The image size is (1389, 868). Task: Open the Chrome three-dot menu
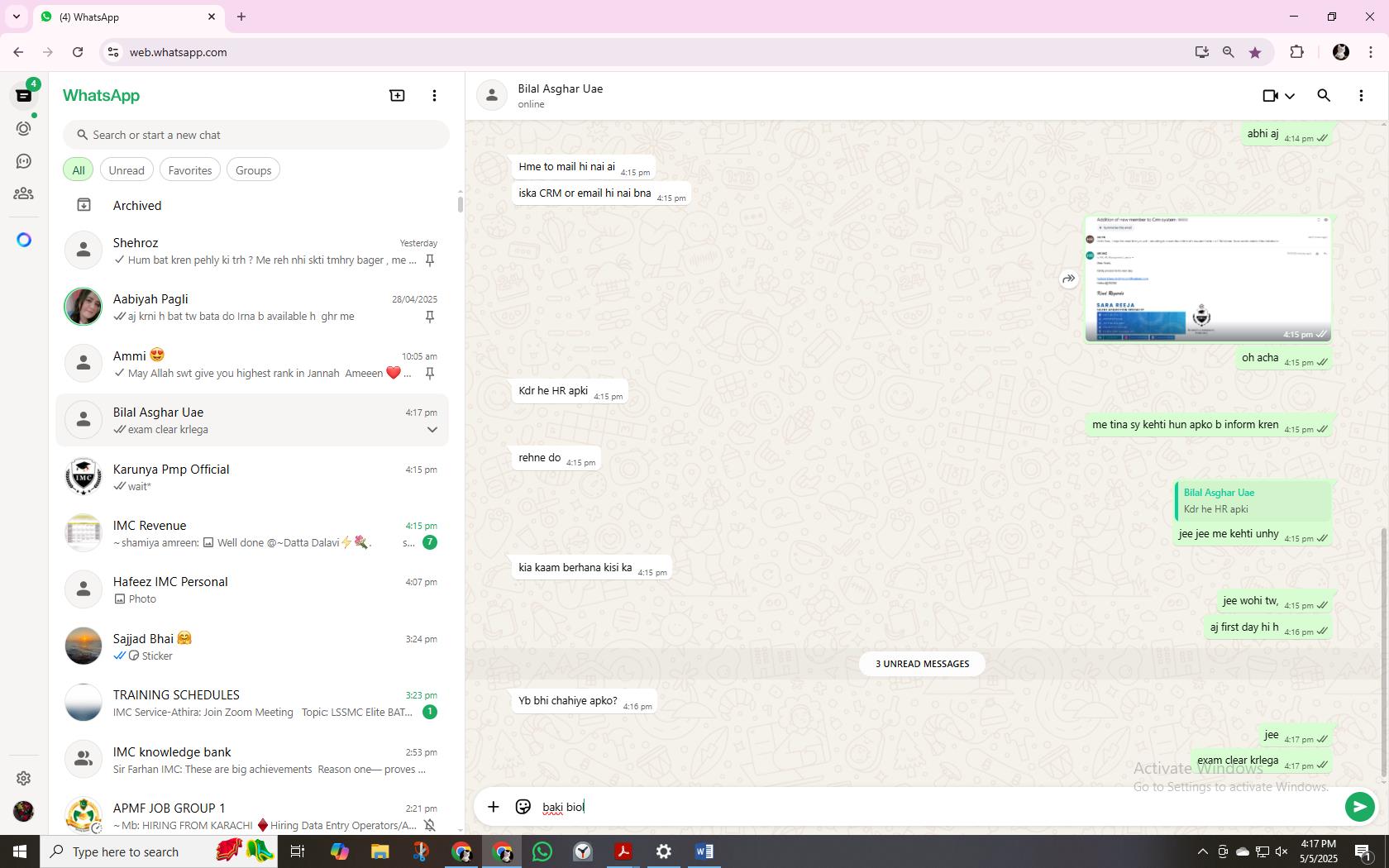point(1371,52)
